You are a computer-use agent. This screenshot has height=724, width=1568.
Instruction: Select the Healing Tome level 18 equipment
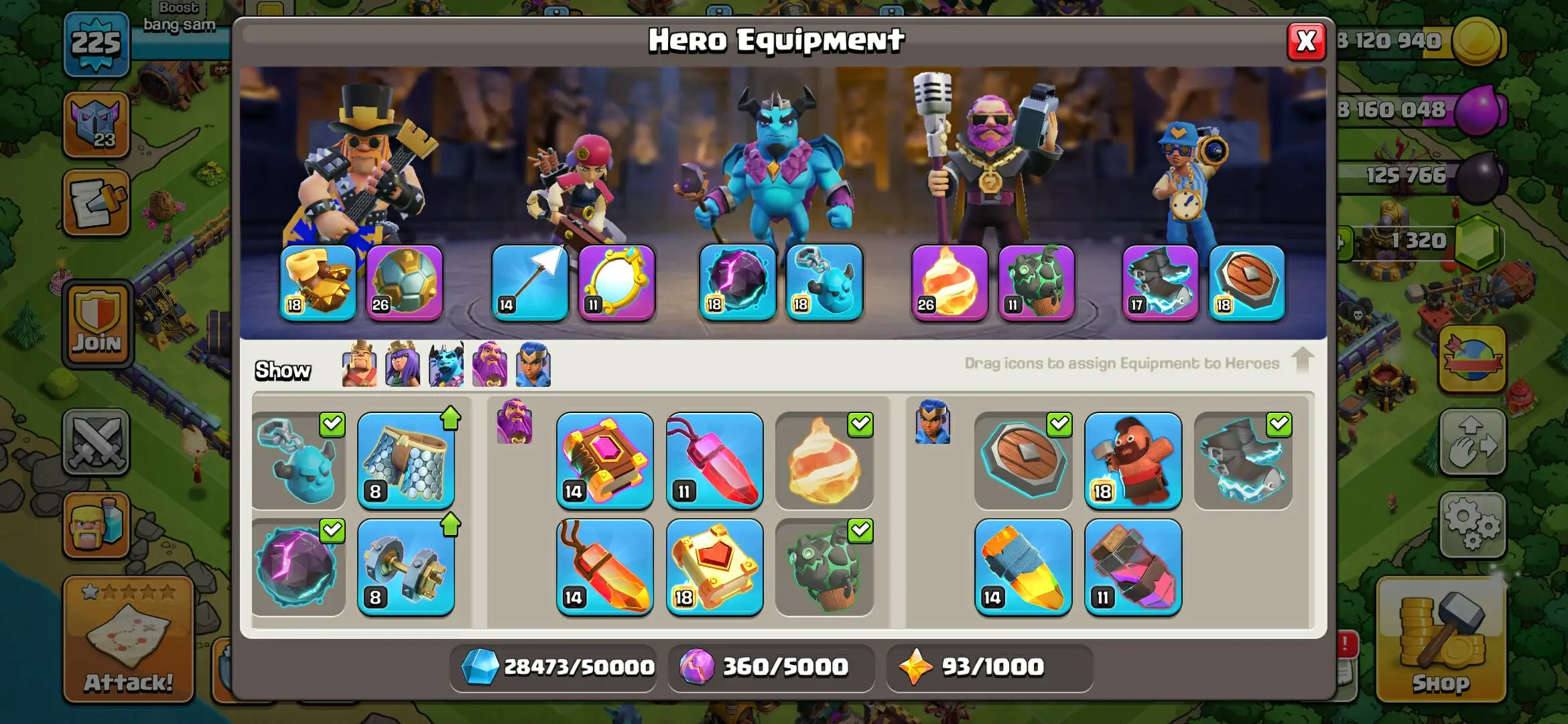[714, 567]
